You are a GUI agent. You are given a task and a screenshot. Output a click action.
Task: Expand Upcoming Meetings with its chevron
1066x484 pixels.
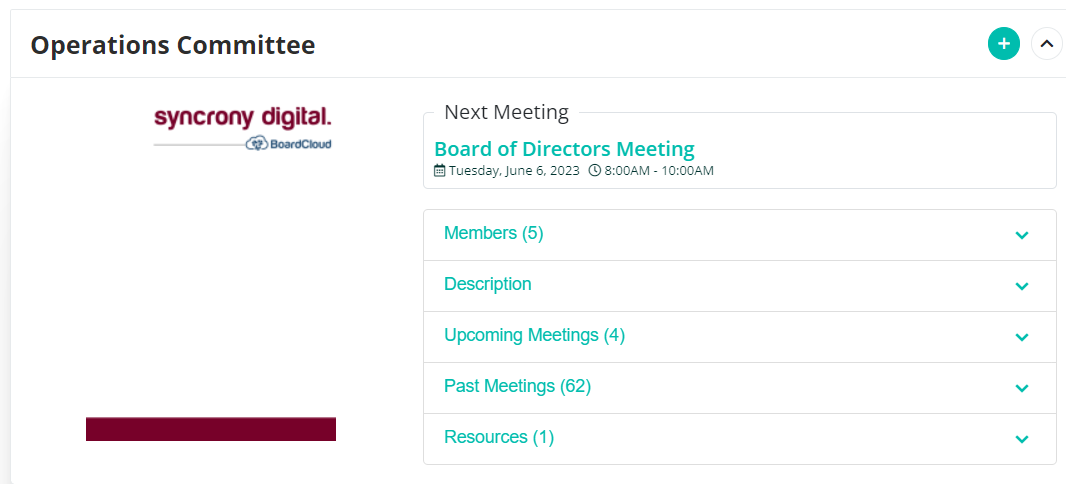point(1021,337)
